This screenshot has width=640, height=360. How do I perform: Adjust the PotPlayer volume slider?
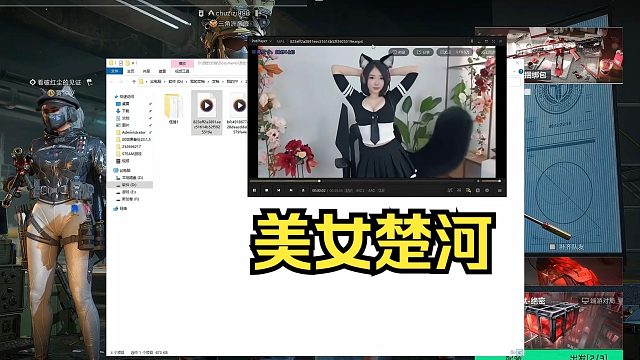[491, 181]
